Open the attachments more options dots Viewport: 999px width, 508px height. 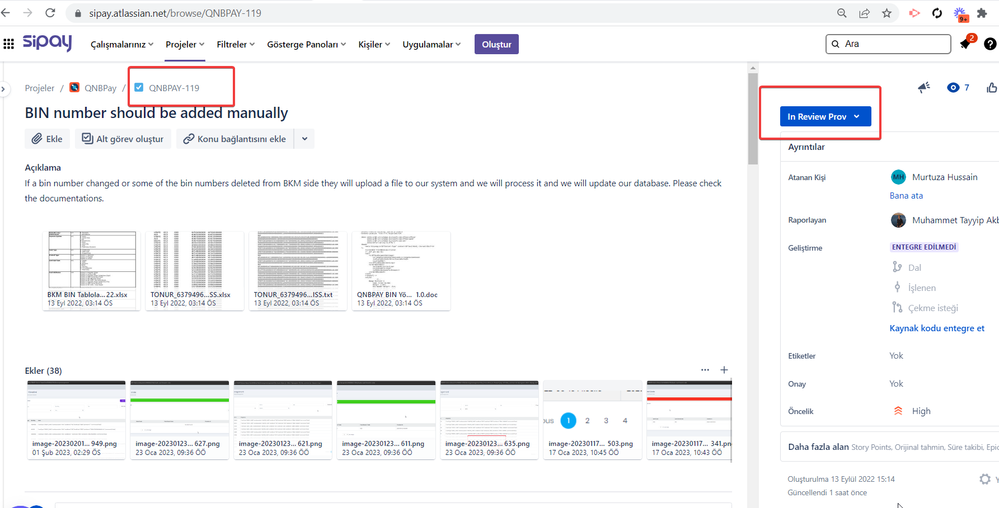pyautogui.click(x=705, y=370)
